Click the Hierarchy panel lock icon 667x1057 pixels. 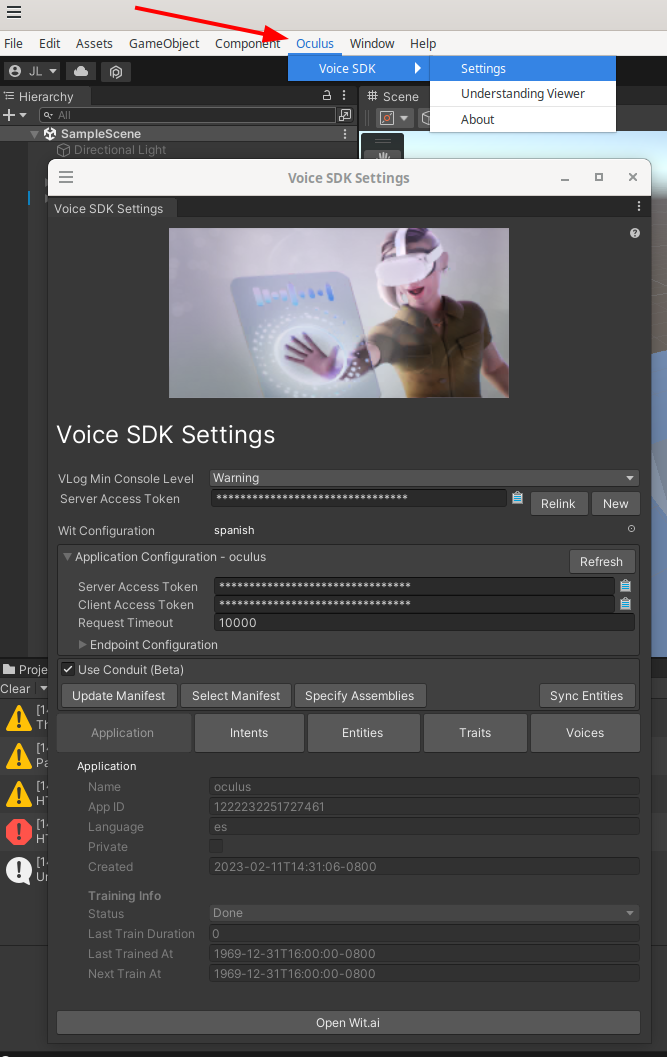(327, 96)
